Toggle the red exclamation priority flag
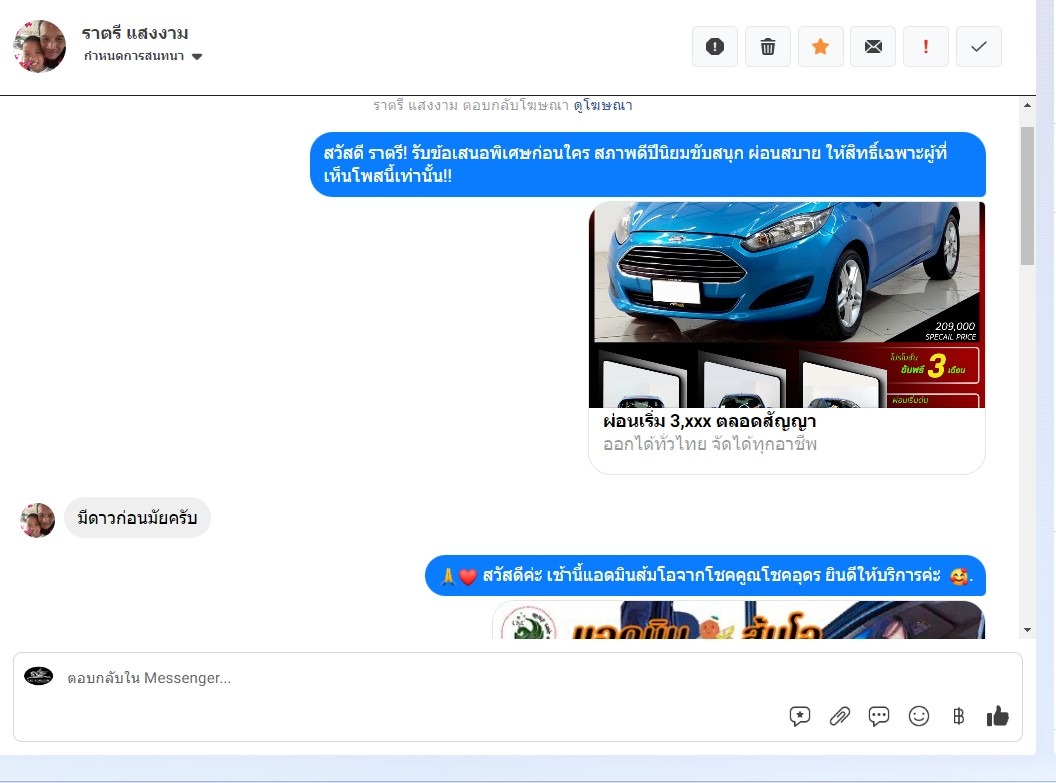The image size is (1056, 783). click(x=926, y=47)
